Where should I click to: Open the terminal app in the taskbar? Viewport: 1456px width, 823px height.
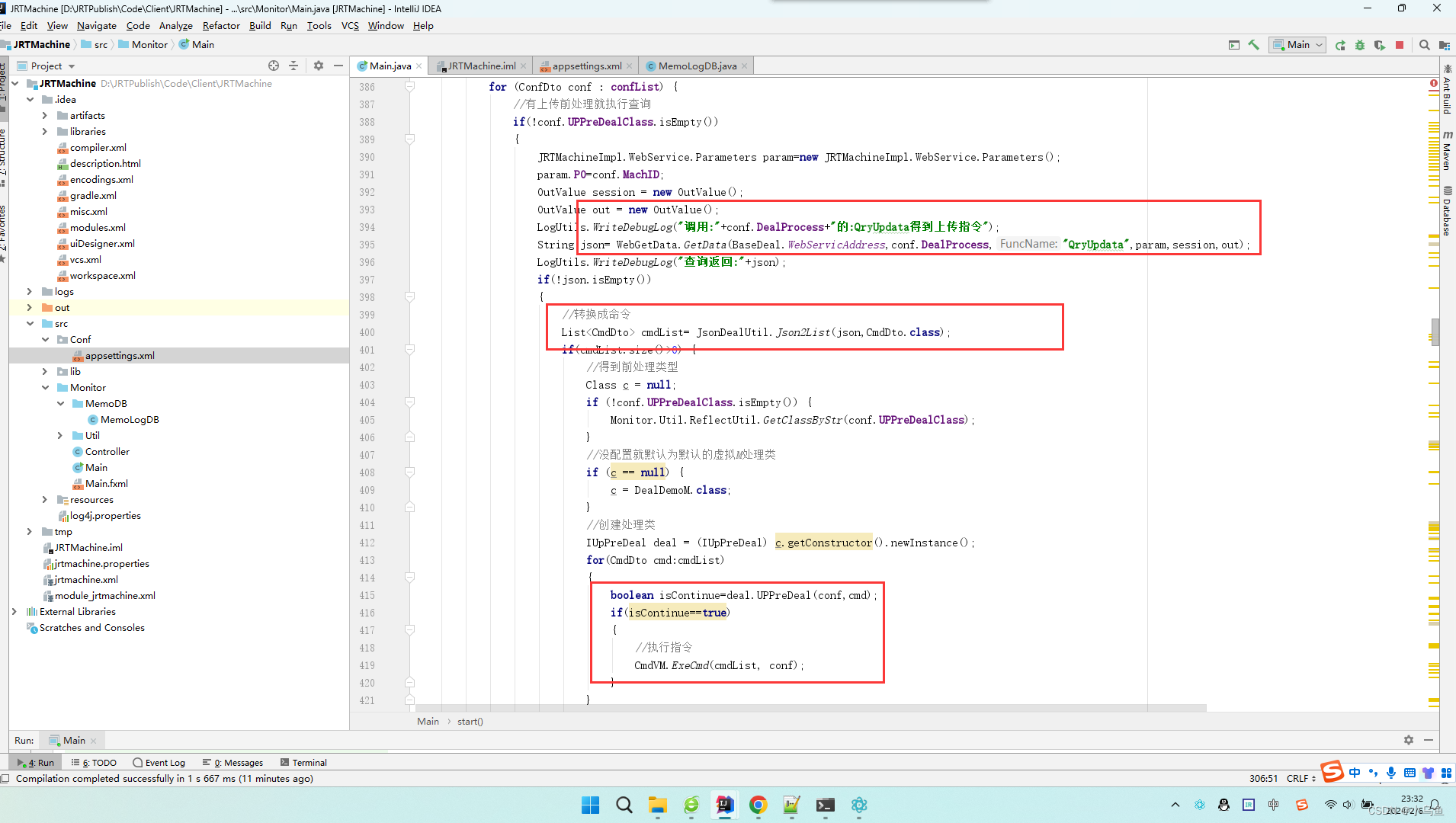tap(825, 805)
